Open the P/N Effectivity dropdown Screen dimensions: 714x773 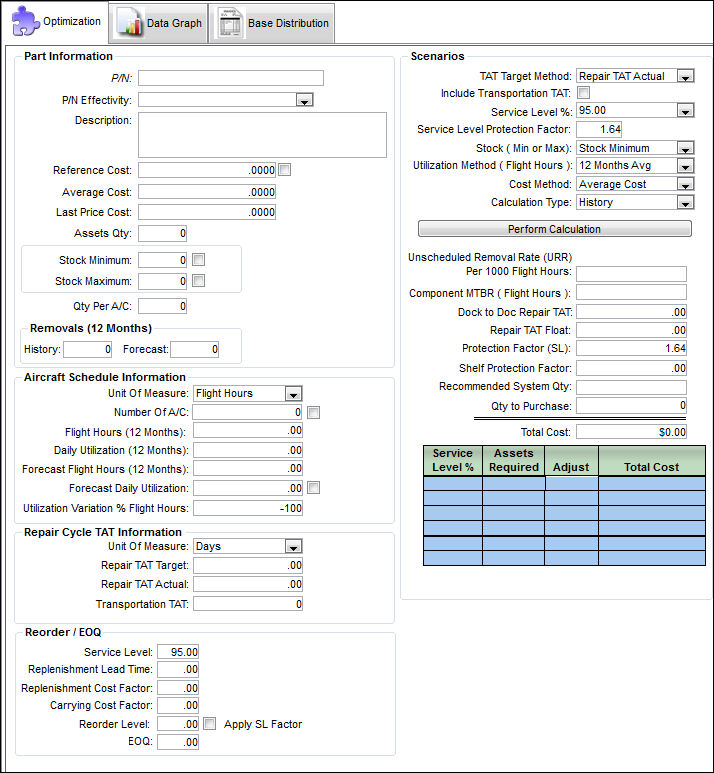pos(305,101)
